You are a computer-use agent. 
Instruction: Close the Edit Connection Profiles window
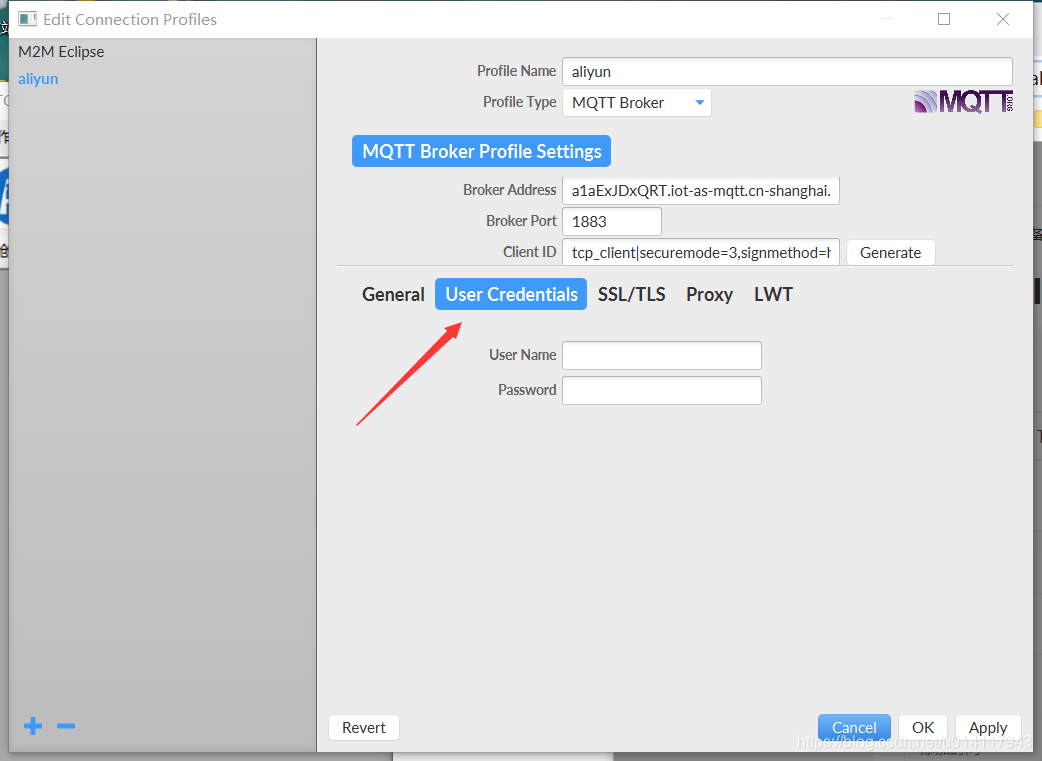(x=1003, y=19)
